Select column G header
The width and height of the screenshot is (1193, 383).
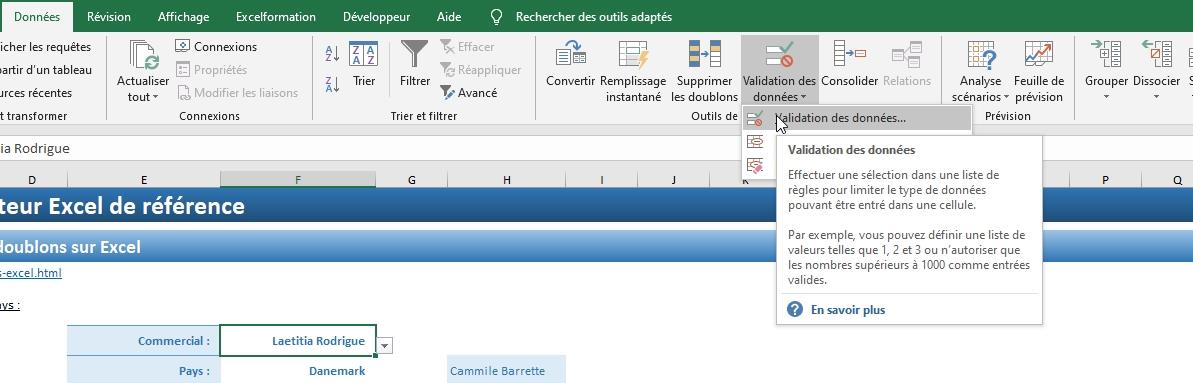(412, 180)
